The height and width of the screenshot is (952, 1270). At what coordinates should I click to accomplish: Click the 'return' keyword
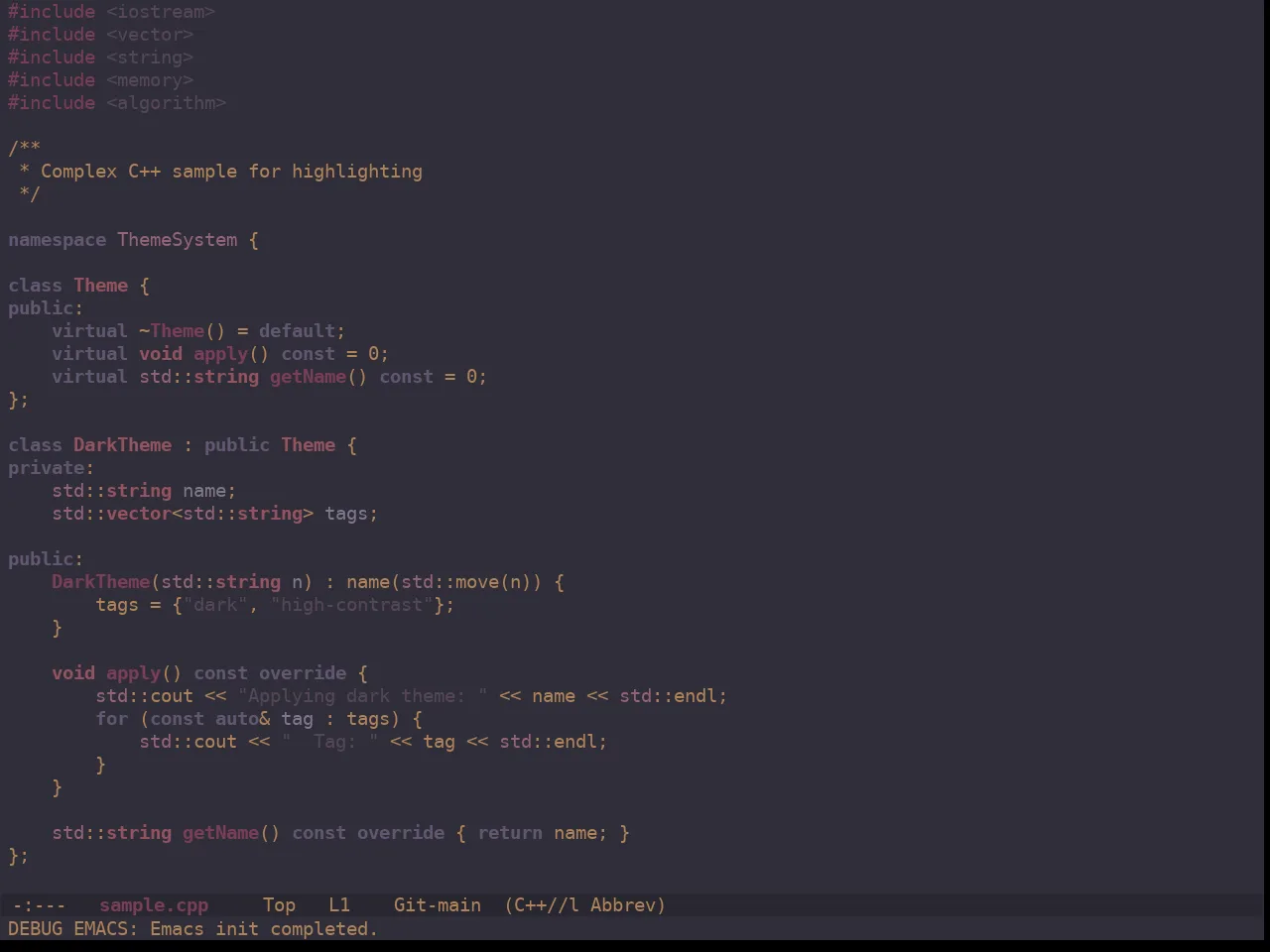(x=509, y=833)
